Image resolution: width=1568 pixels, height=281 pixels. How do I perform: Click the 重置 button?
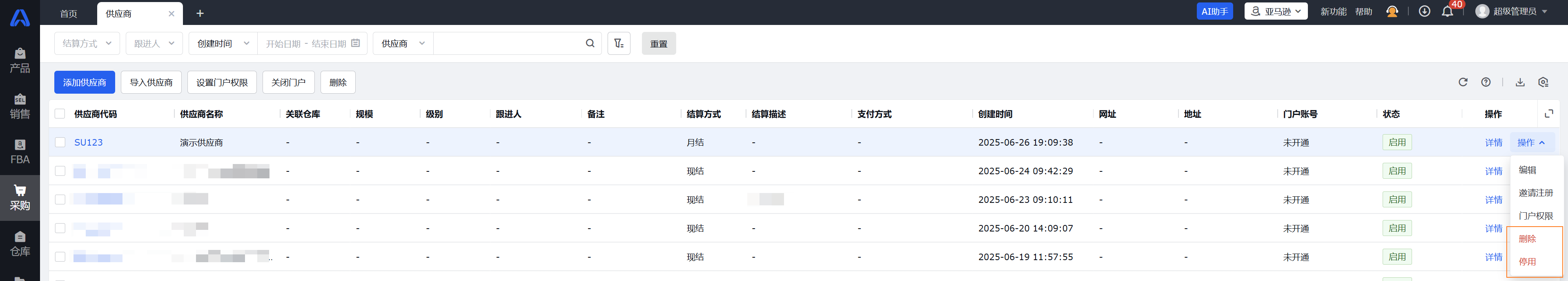point(659,43)
